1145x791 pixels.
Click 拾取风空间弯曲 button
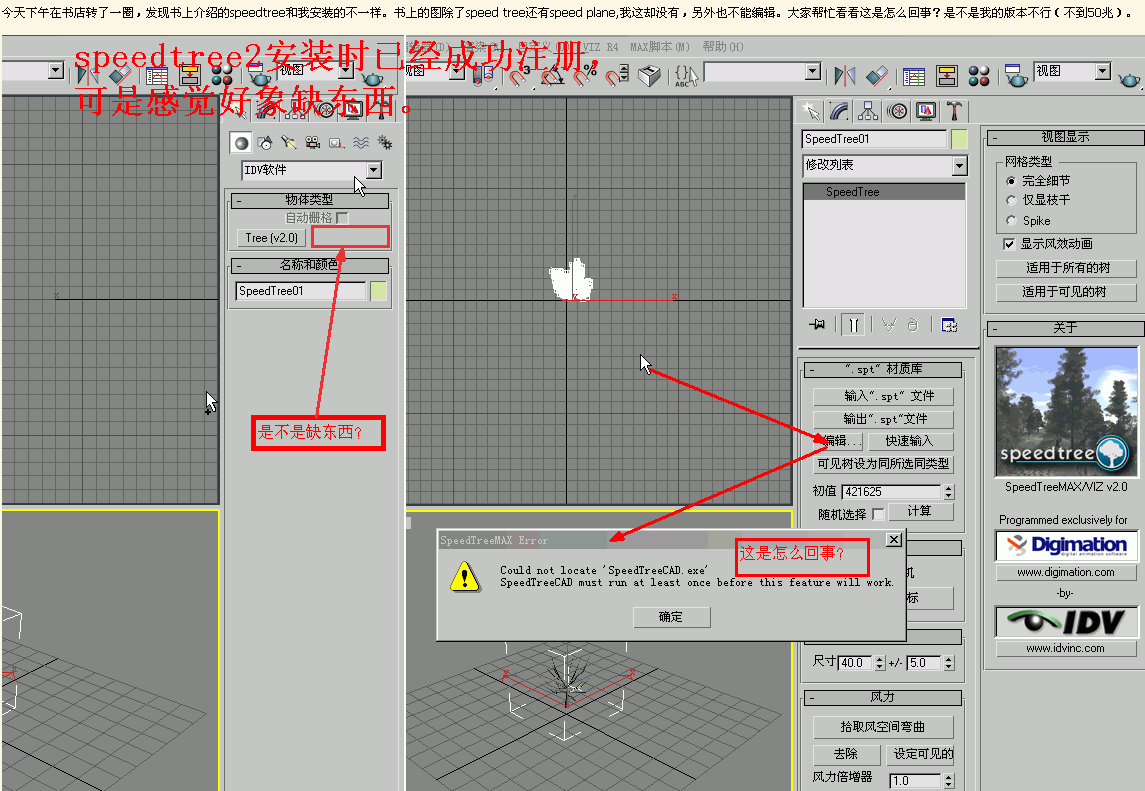coord(883,727)
